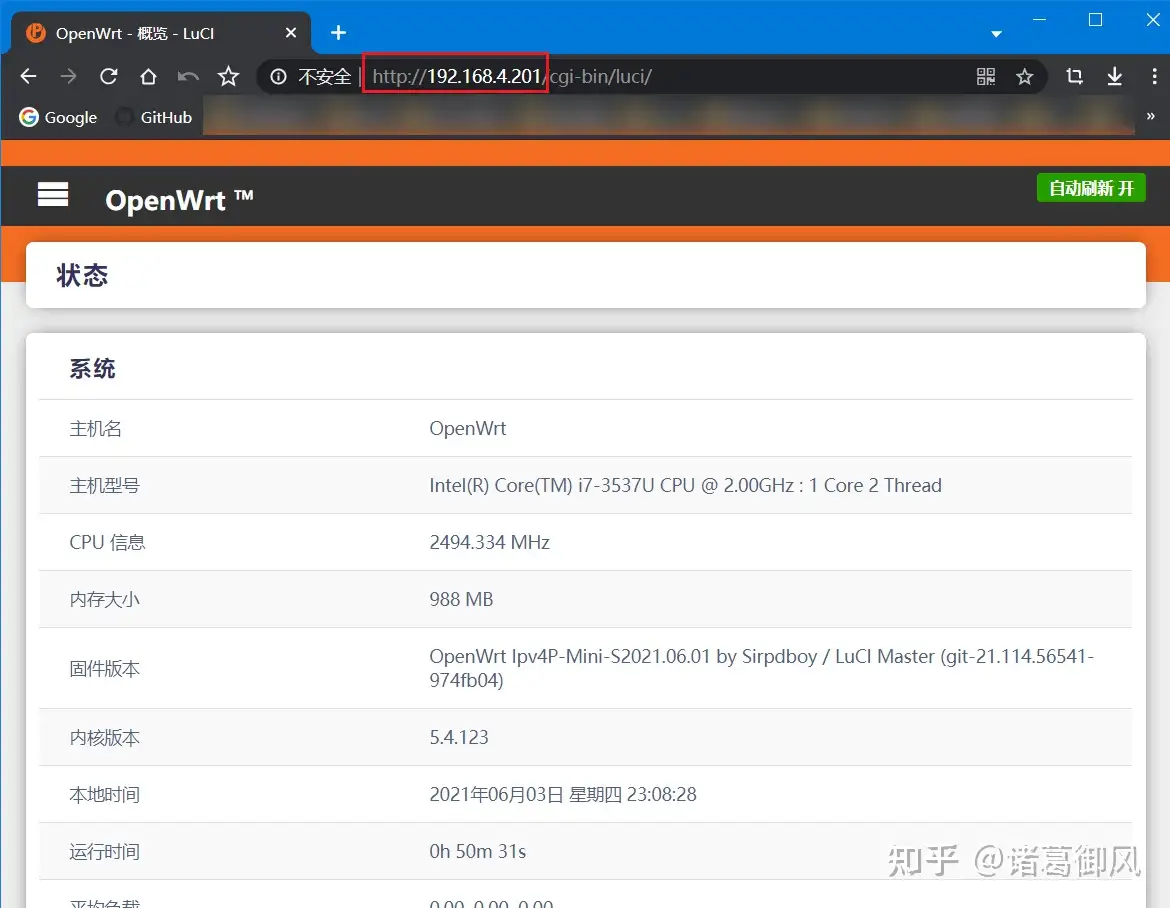Viewport: 1170px width, 908px height.
Task: Open the browser three-dot menu
Action: pyautogui.click(x=1154, y=76)
